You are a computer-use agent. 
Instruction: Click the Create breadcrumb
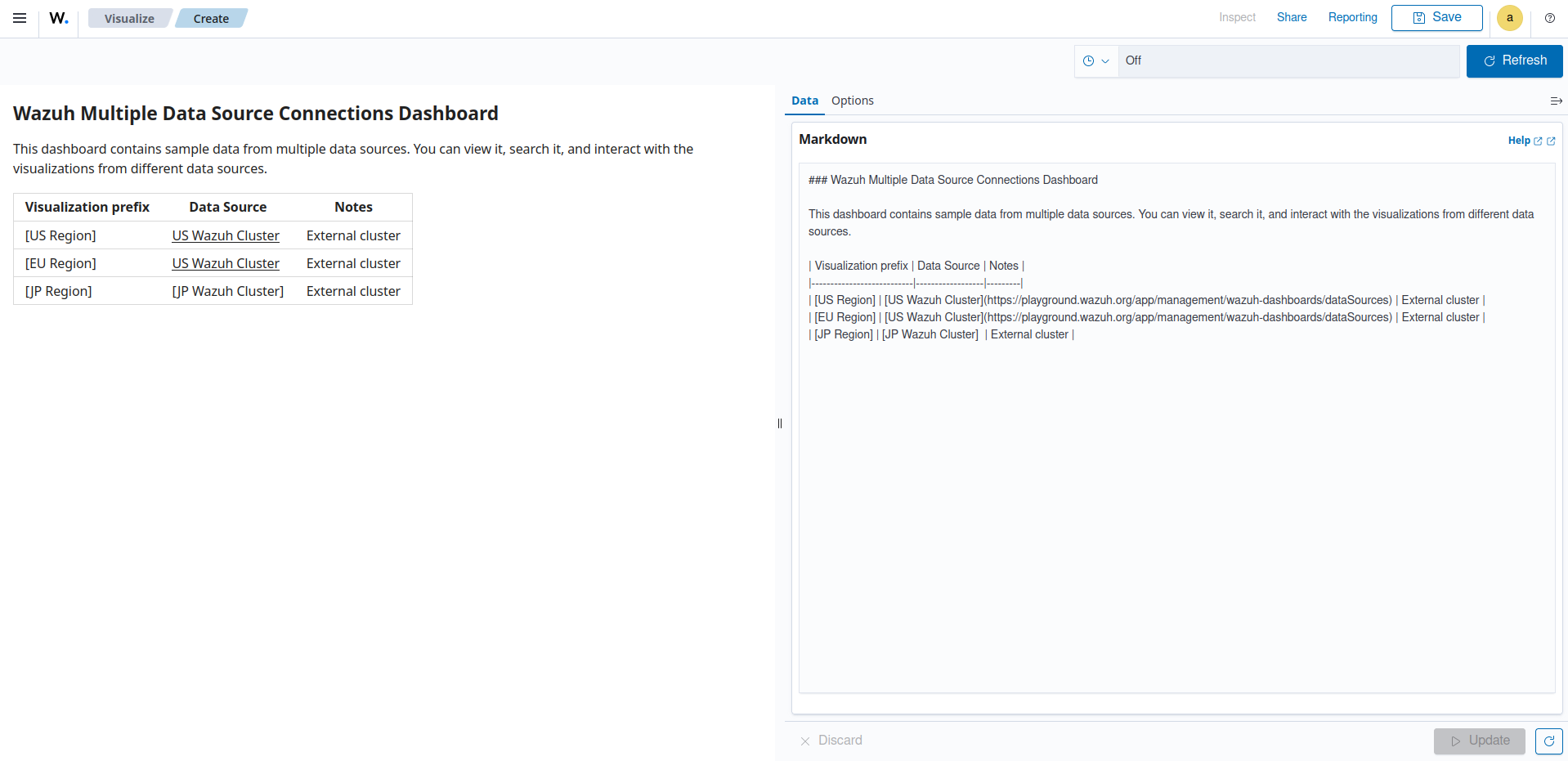211,18
